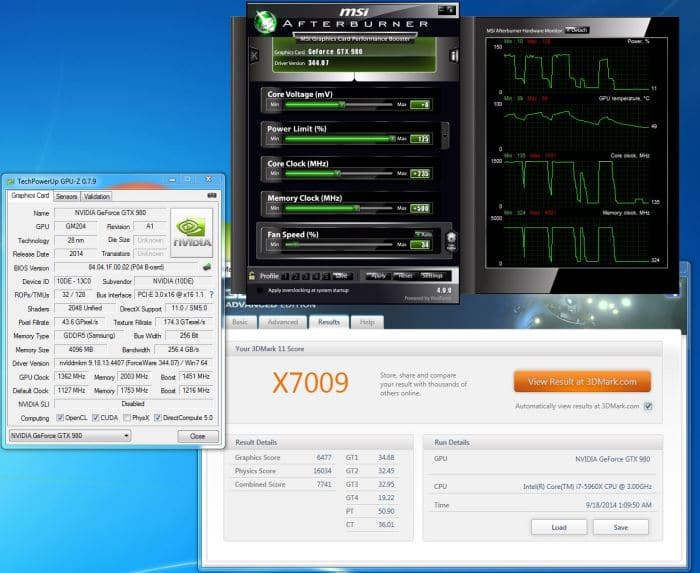
Task: Toggle the OpenCL checkbox in GPU-Z
Action: tap(60, 418)
